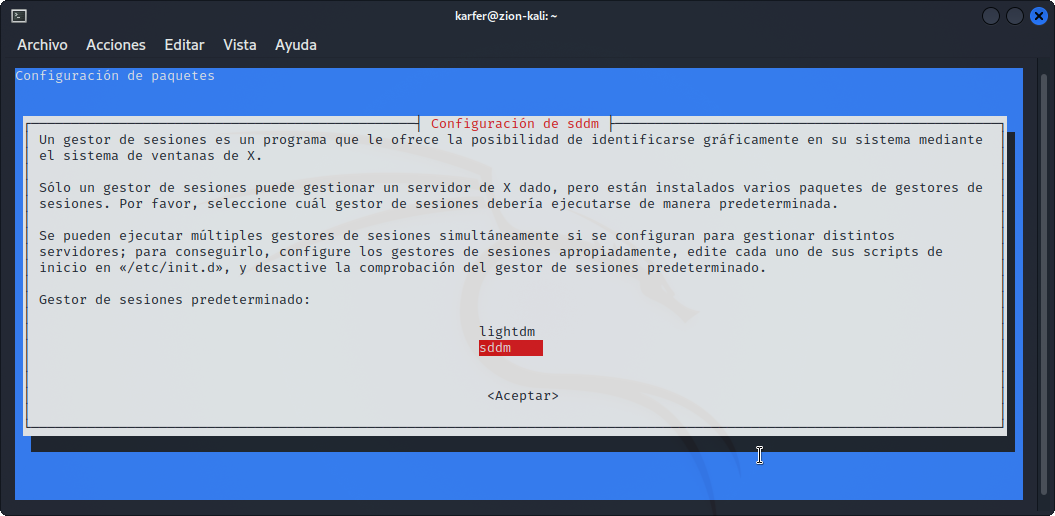Close the terminal with the blue X

(1038, 16)
